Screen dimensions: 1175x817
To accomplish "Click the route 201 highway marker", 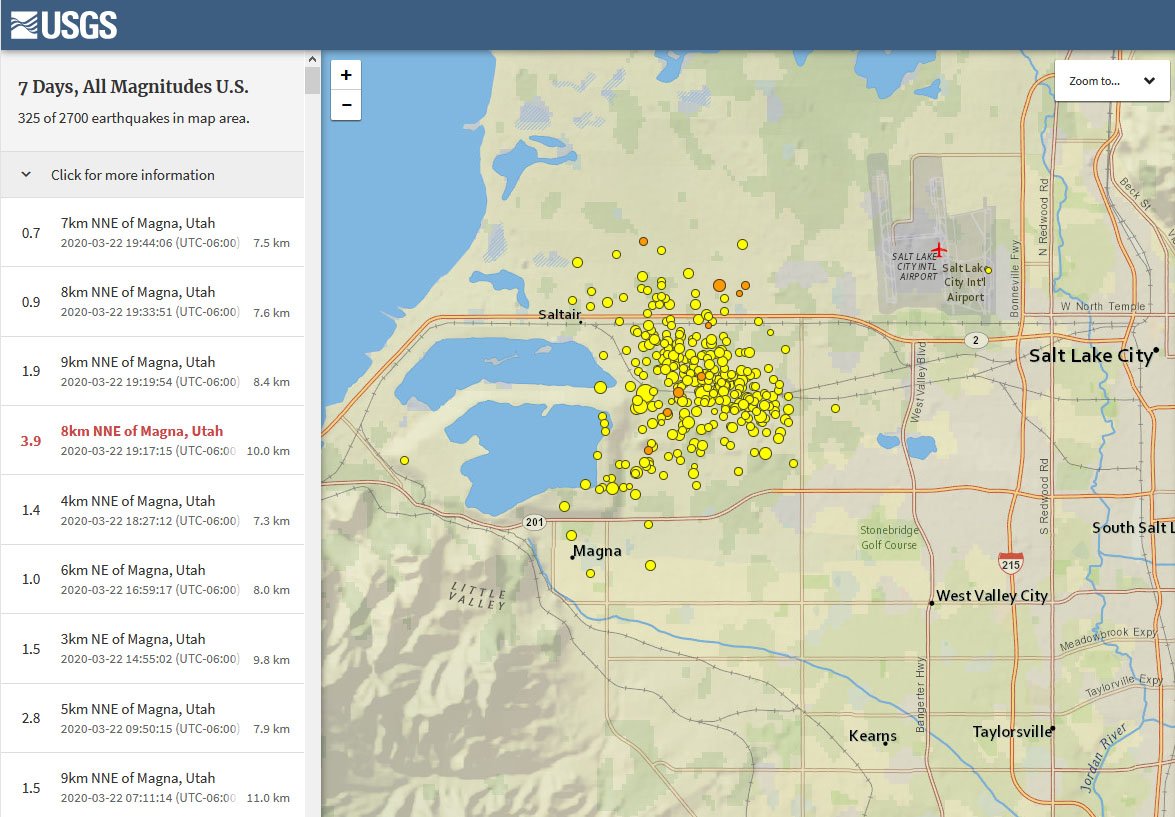I will 535,522.
